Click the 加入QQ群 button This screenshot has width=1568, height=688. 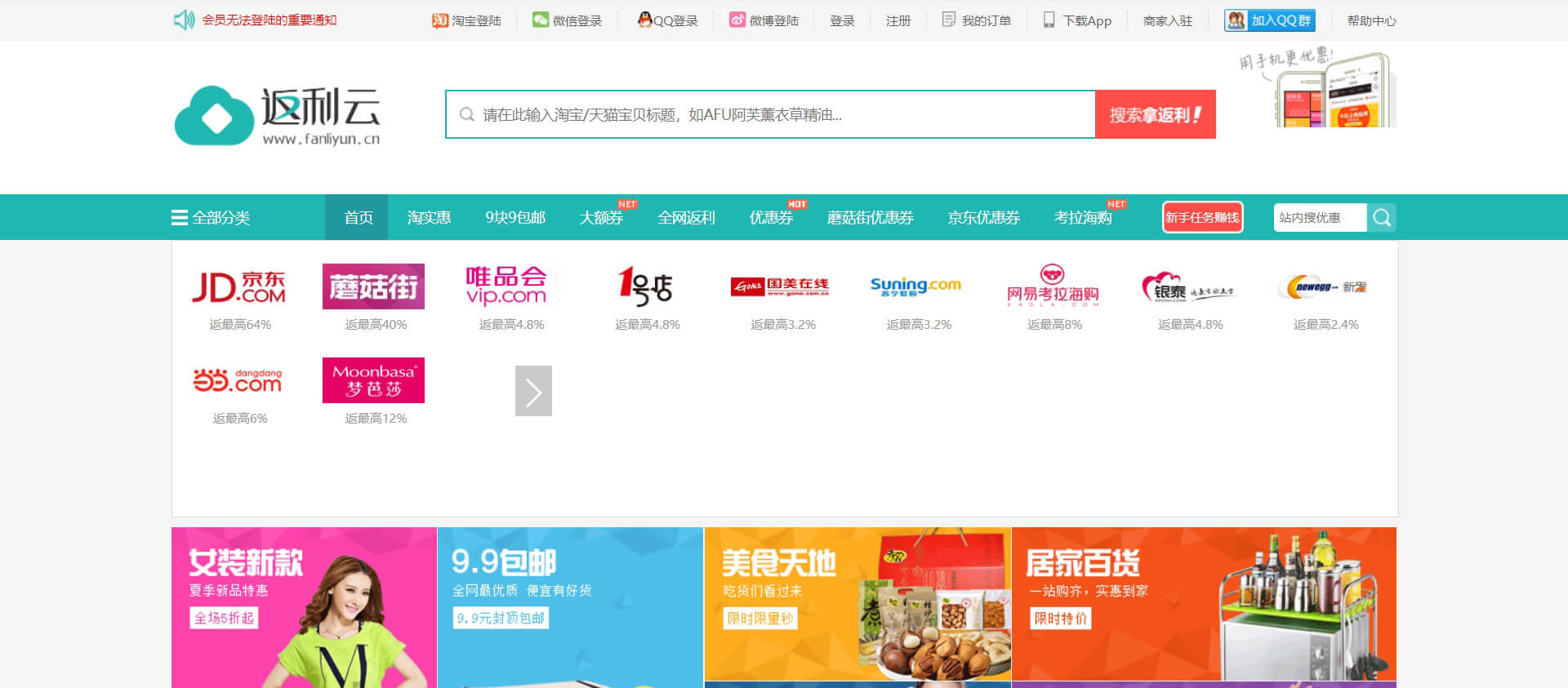1269,20
